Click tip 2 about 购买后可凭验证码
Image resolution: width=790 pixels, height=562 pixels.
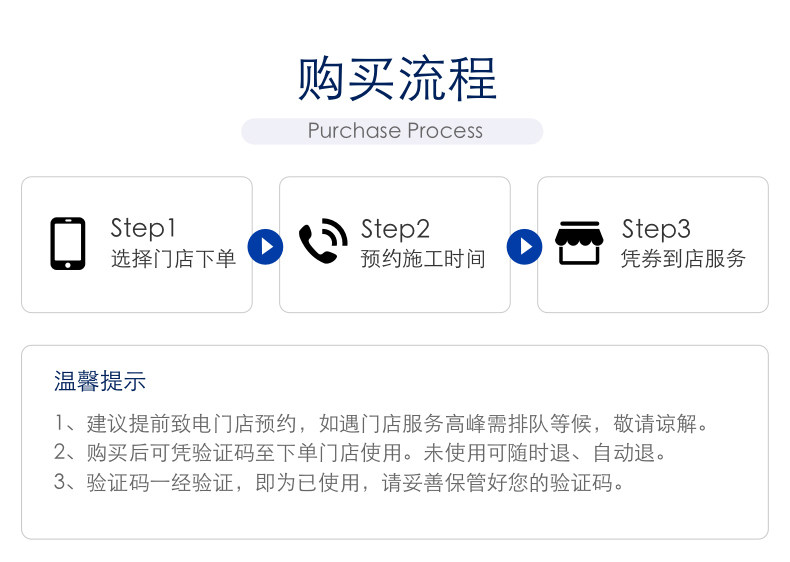(x=360, y=453)
